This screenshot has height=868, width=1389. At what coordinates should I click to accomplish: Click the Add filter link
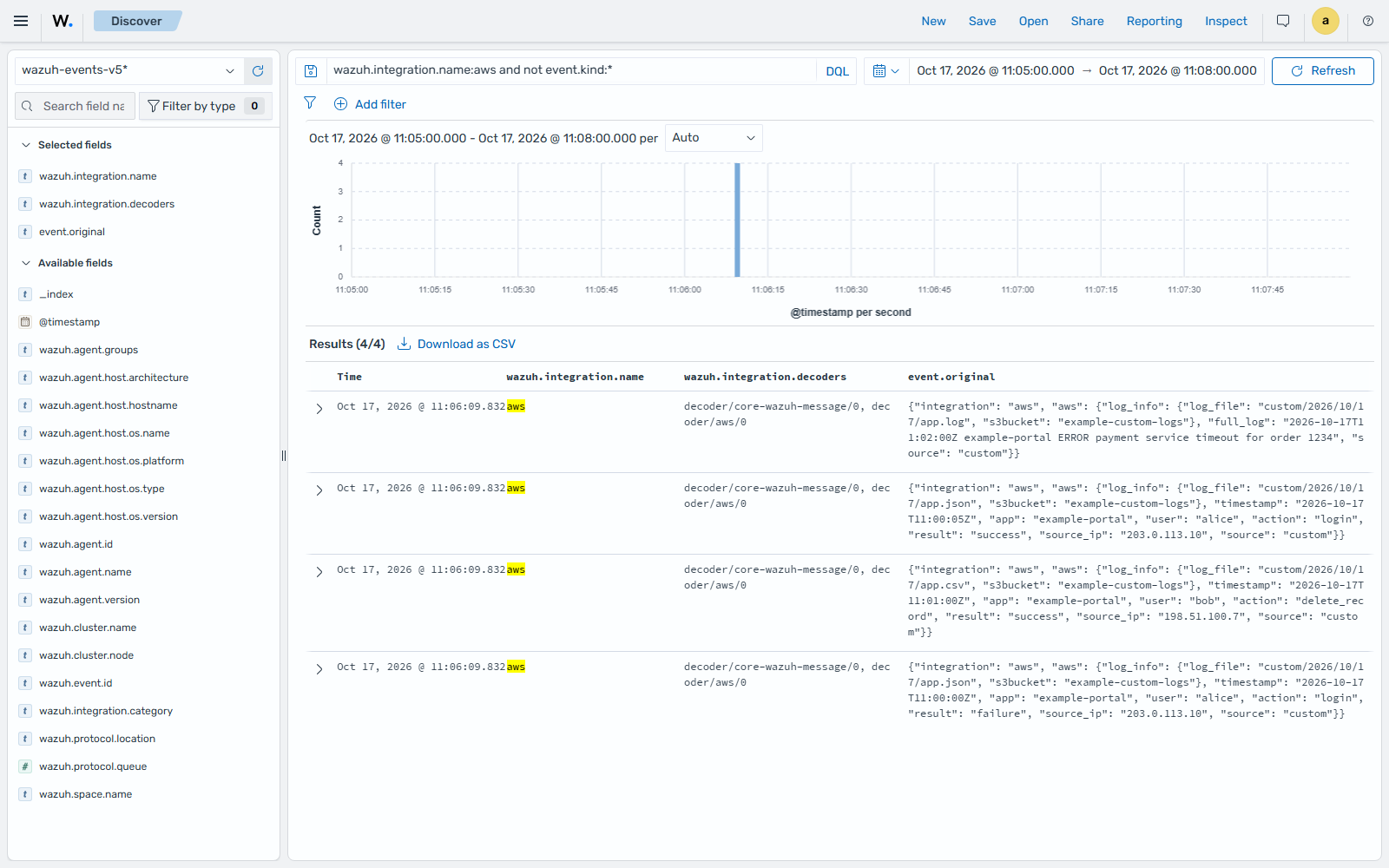[x=380, y=104]
